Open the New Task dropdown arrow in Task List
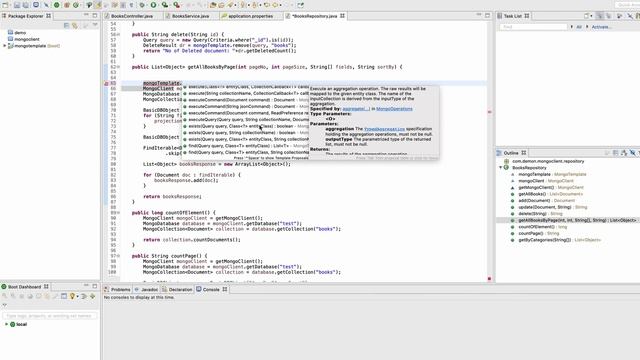The image size is (640, 360). [591, 16]
